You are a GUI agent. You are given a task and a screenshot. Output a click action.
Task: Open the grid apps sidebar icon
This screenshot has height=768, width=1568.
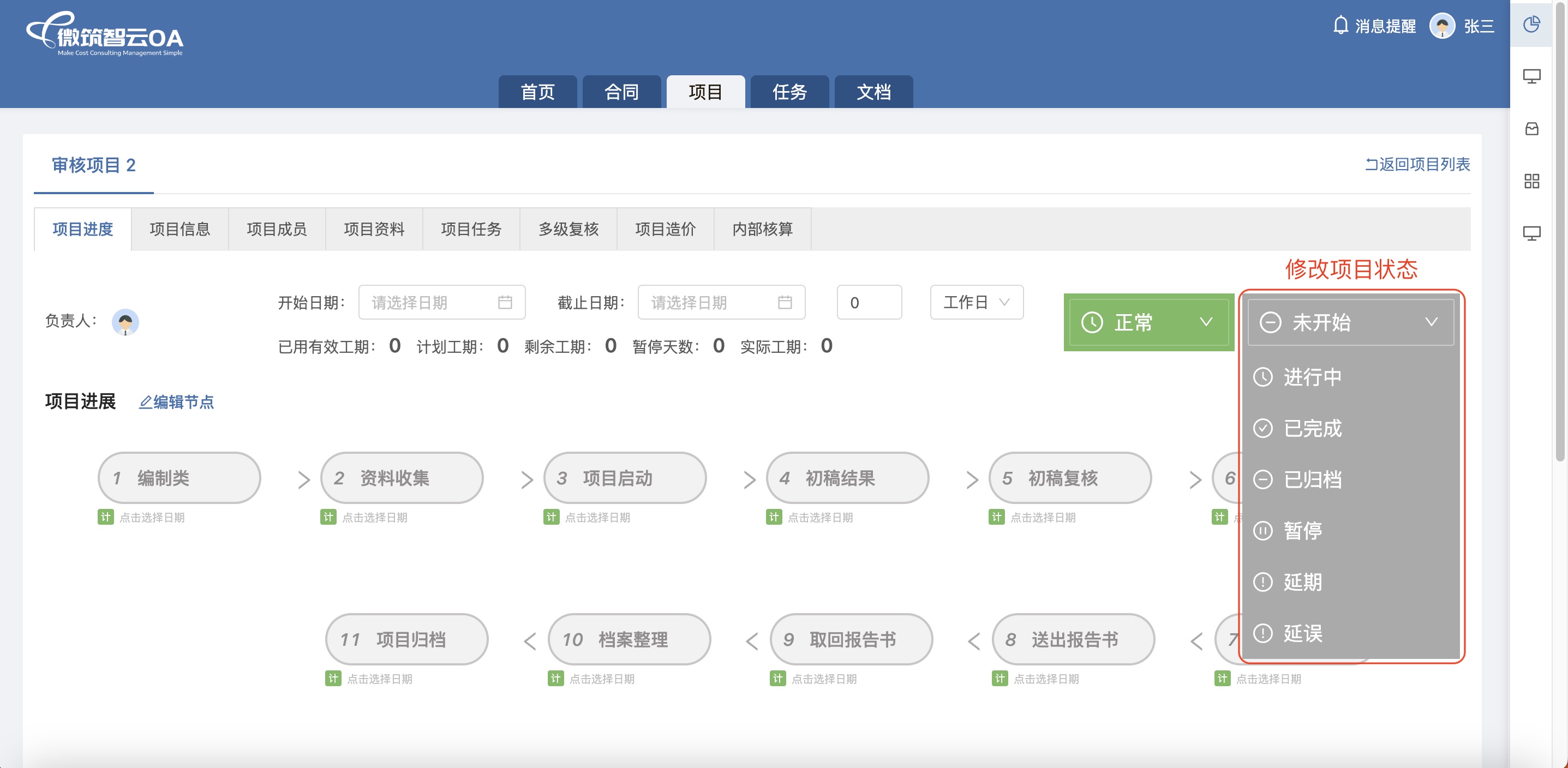pos(1531,181)
